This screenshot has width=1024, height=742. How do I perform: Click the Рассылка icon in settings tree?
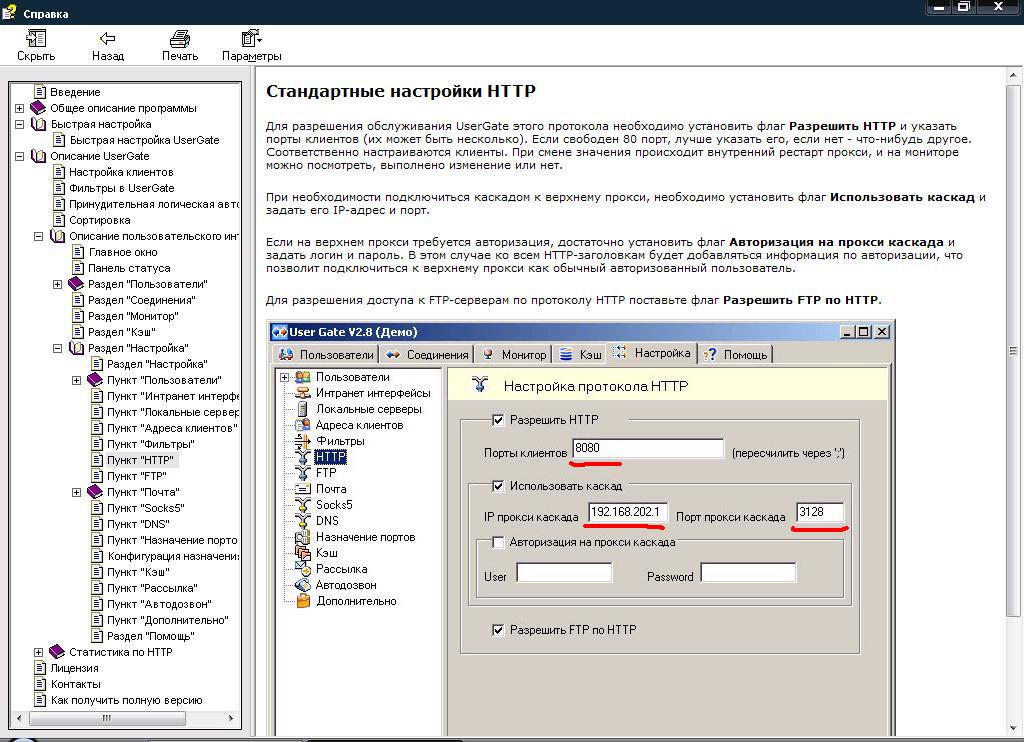(302, 568)
